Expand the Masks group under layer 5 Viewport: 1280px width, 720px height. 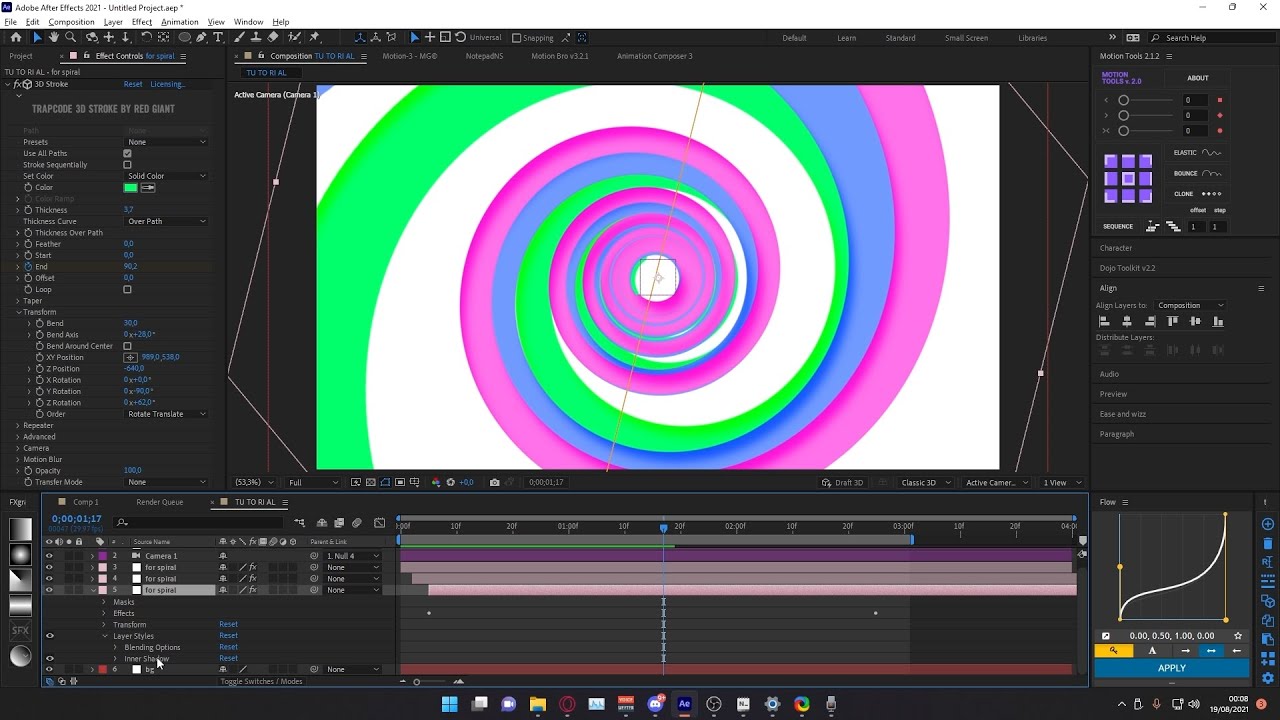pos(104,602)
